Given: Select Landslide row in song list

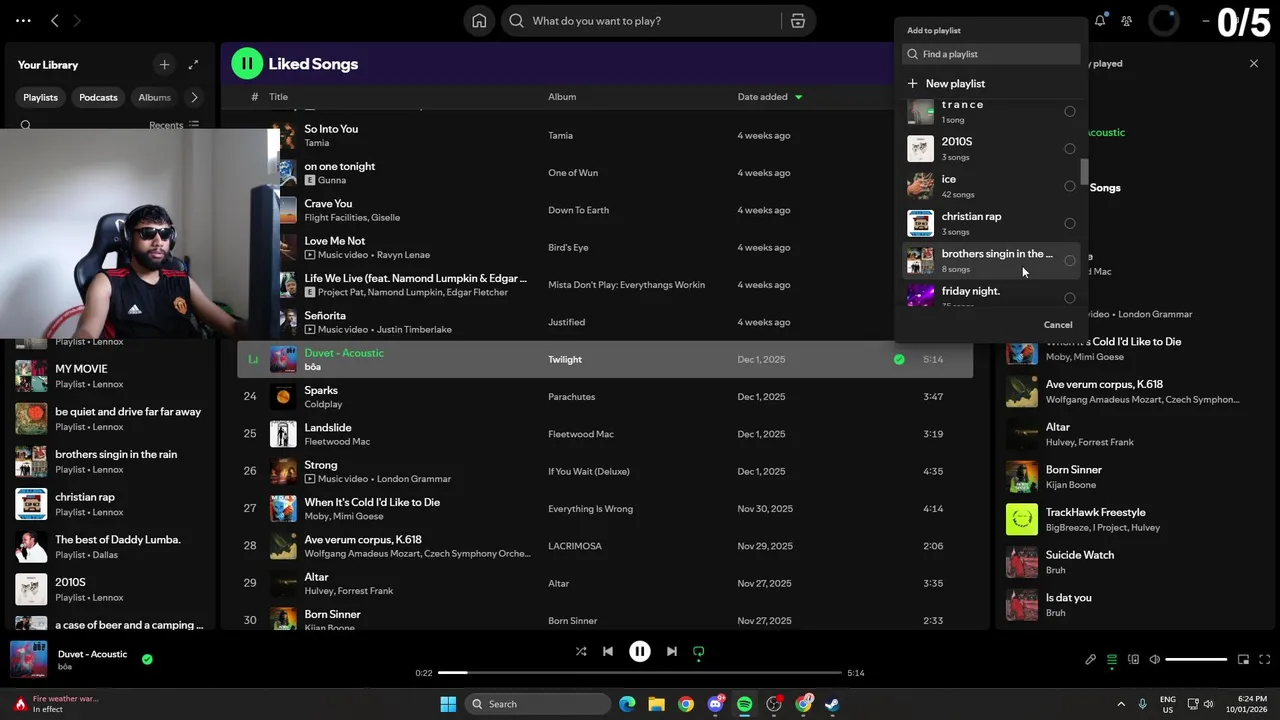Looking at the screenshot, I should pos(604,434).
